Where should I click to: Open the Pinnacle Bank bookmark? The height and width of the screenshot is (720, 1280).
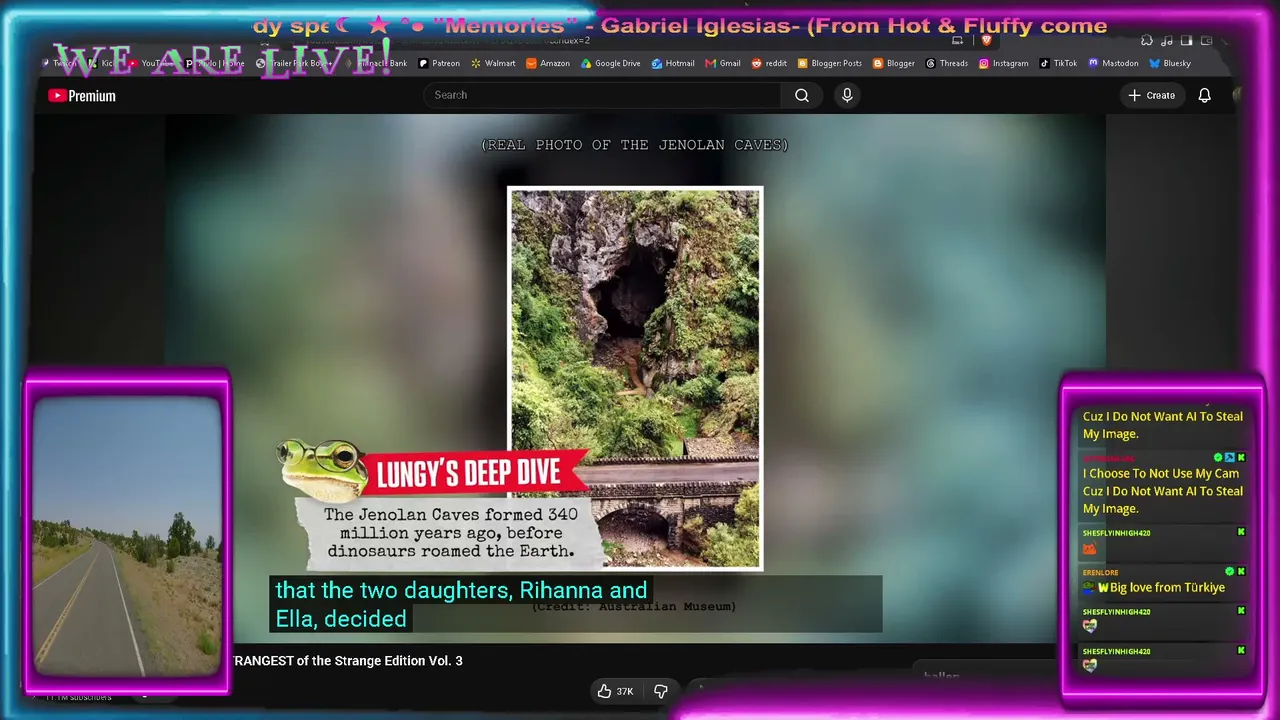[377, 63]
